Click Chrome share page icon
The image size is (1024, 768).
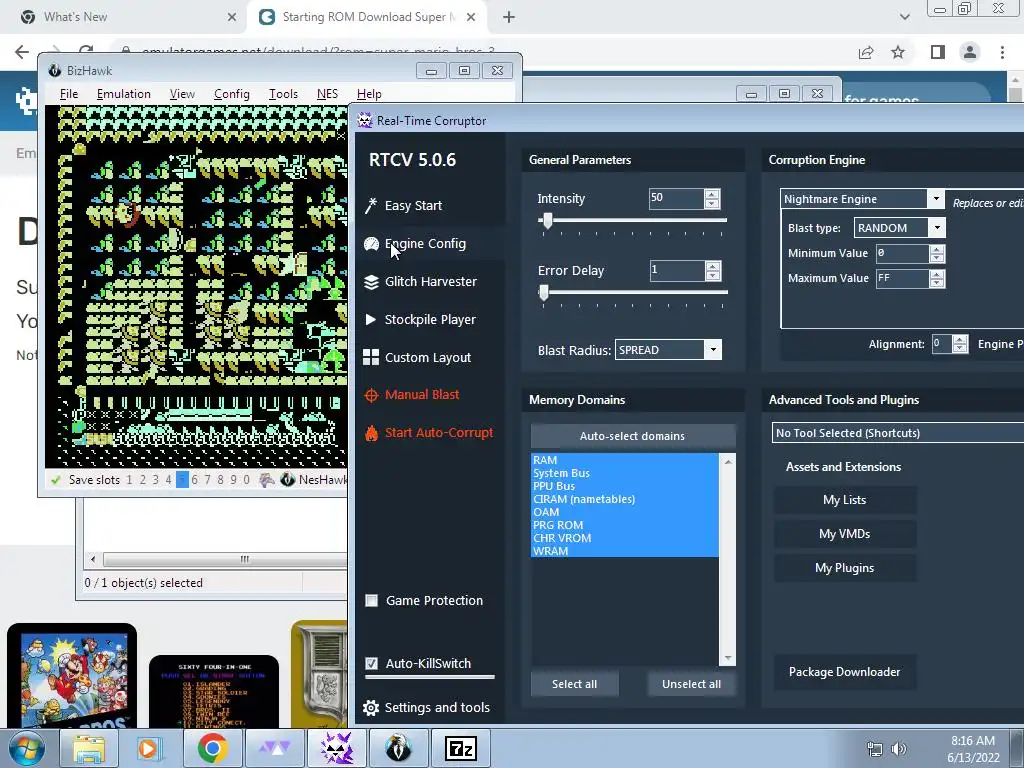pos(866,52)
